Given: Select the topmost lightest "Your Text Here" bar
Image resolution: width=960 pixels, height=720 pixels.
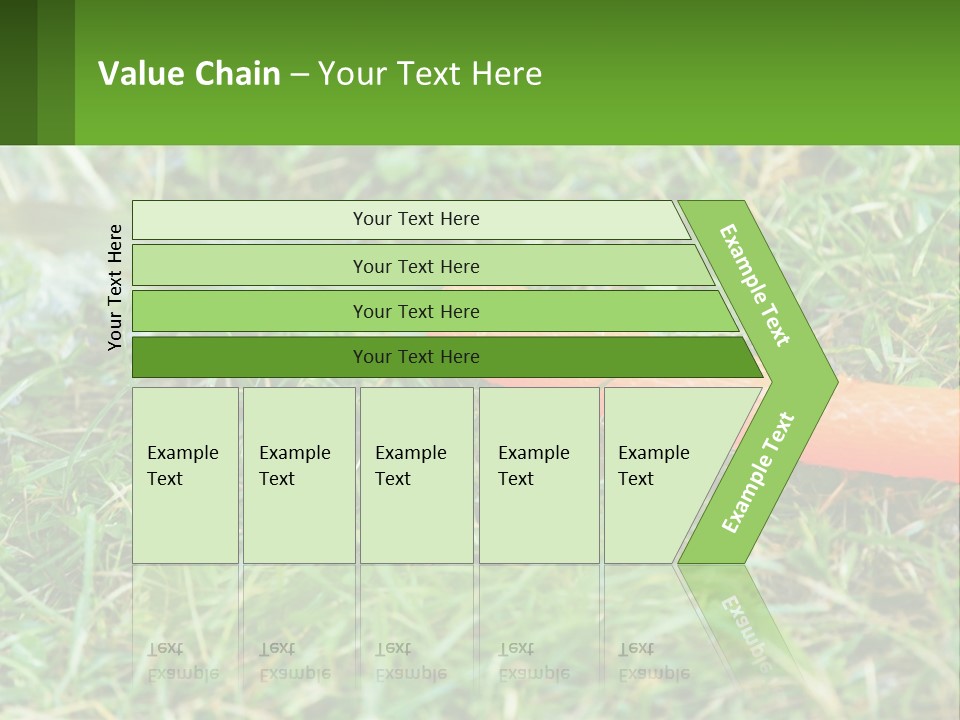Looking at the screenshot, I should (x=415, y=219).
